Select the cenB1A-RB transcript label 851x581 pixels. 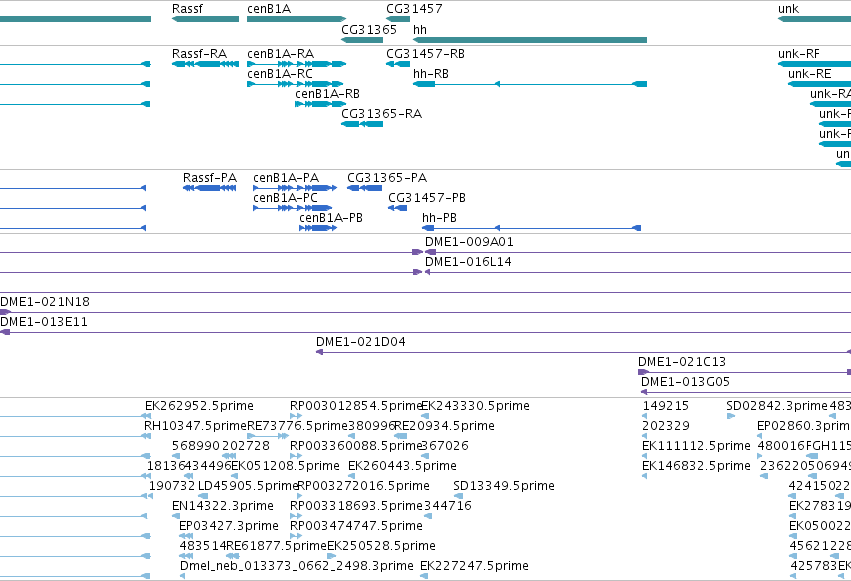point(327,94)
